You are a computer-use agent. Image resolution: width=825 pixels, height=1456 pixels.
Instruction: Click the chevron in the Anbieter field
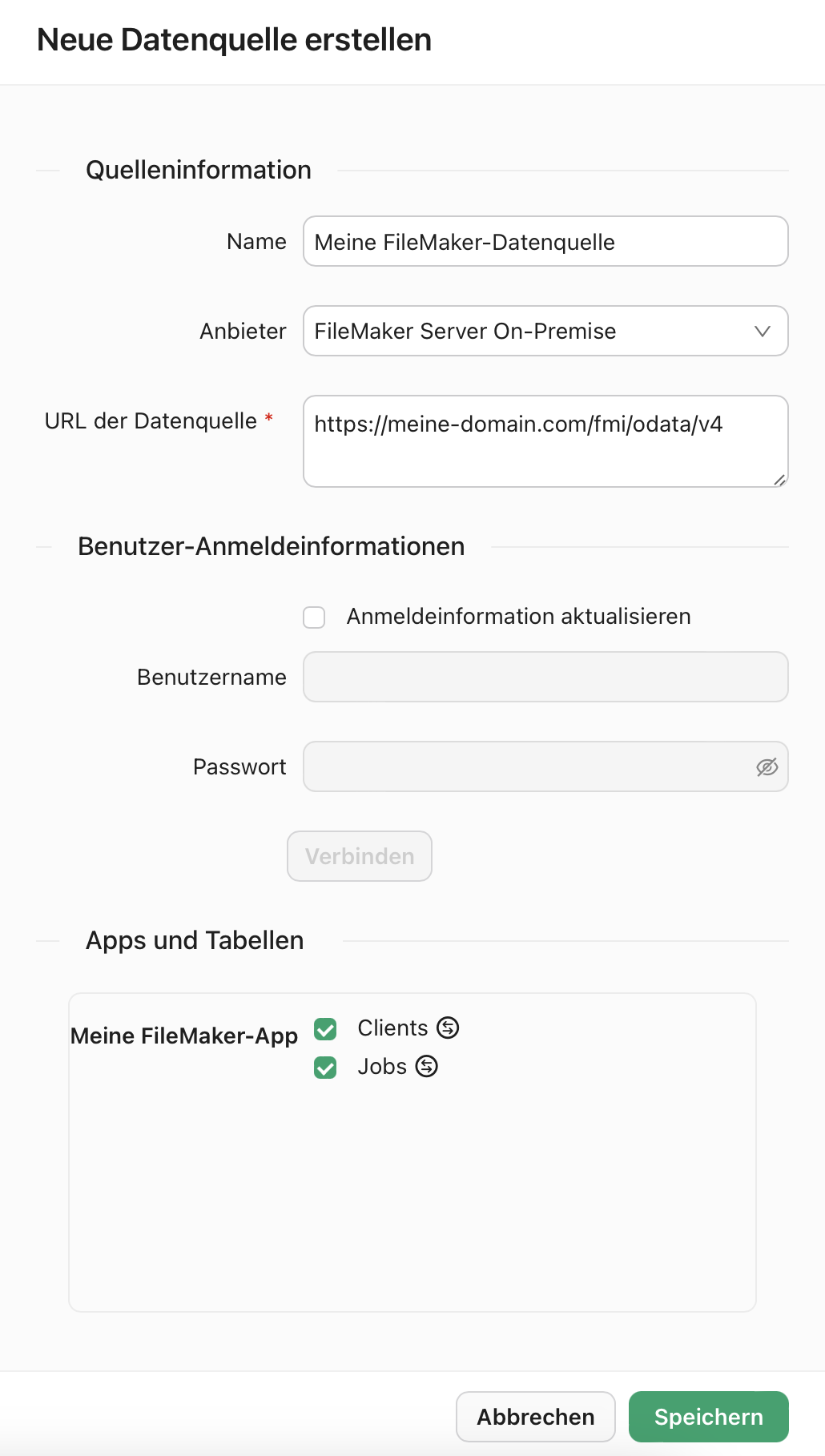click(762, 331)
